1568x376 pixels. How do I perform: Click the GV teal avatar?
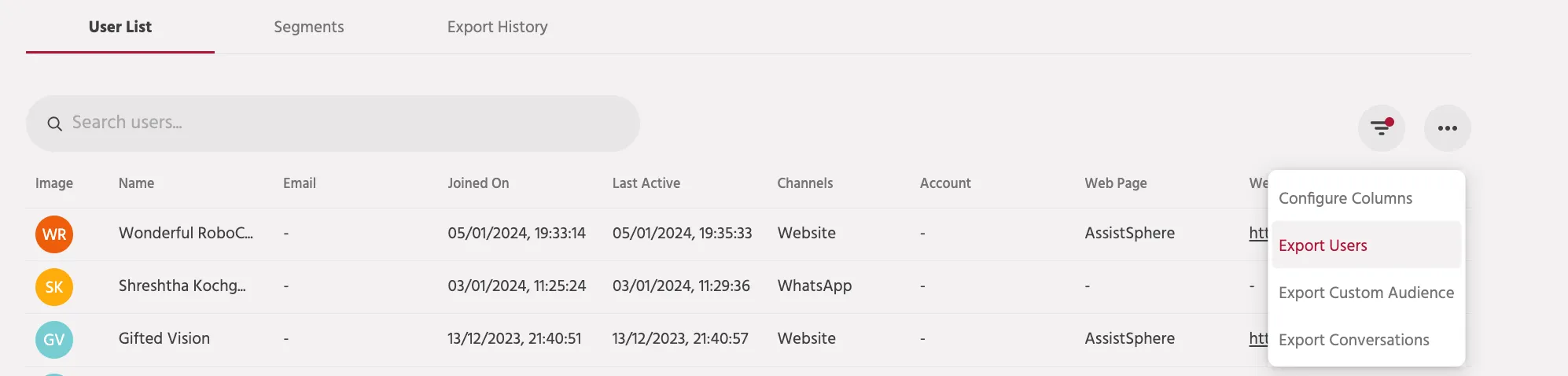pos(54,340)
